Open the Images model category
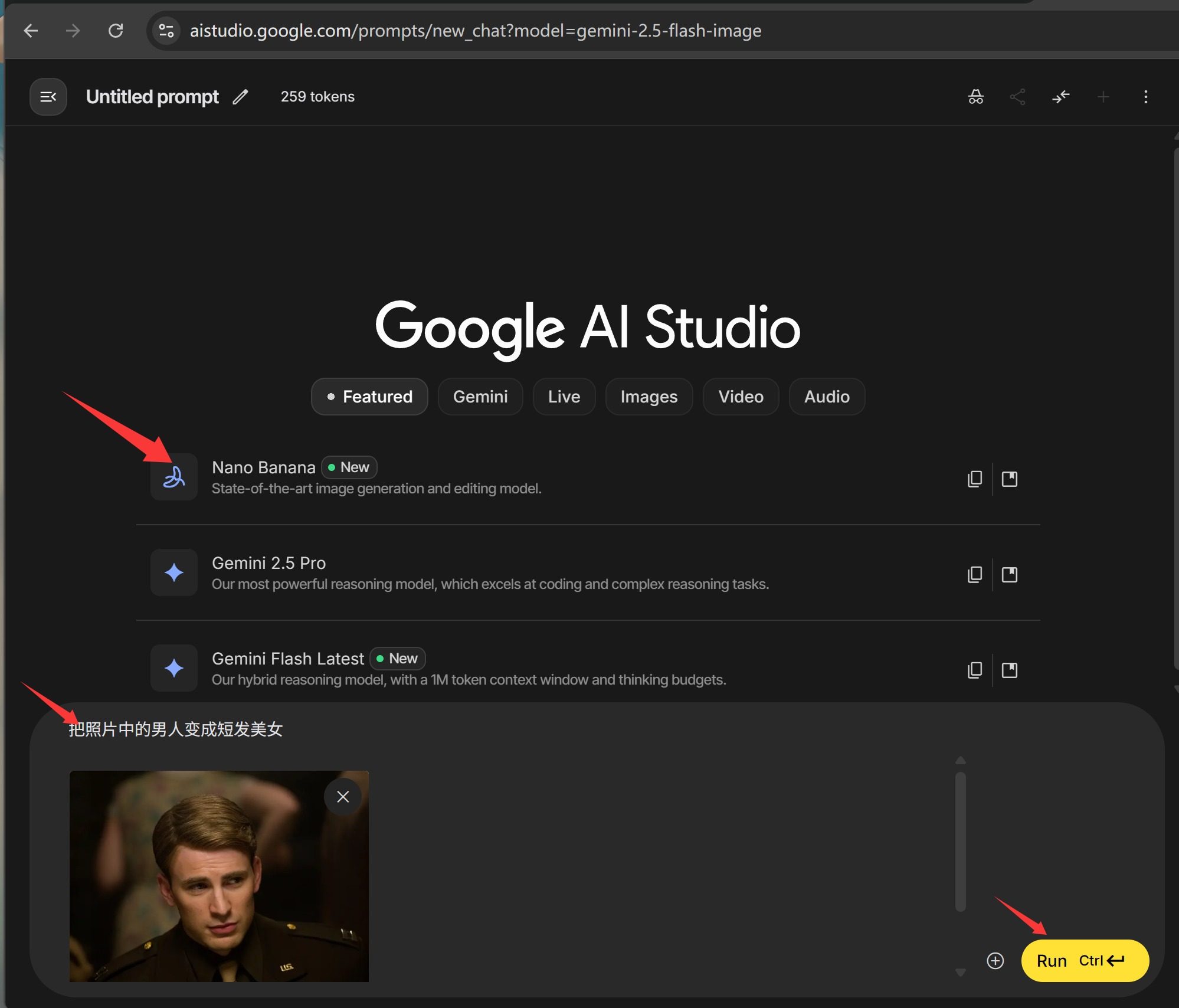Image resolution: width=1179 pixels, height=1008 pixels. pos(649,397)
